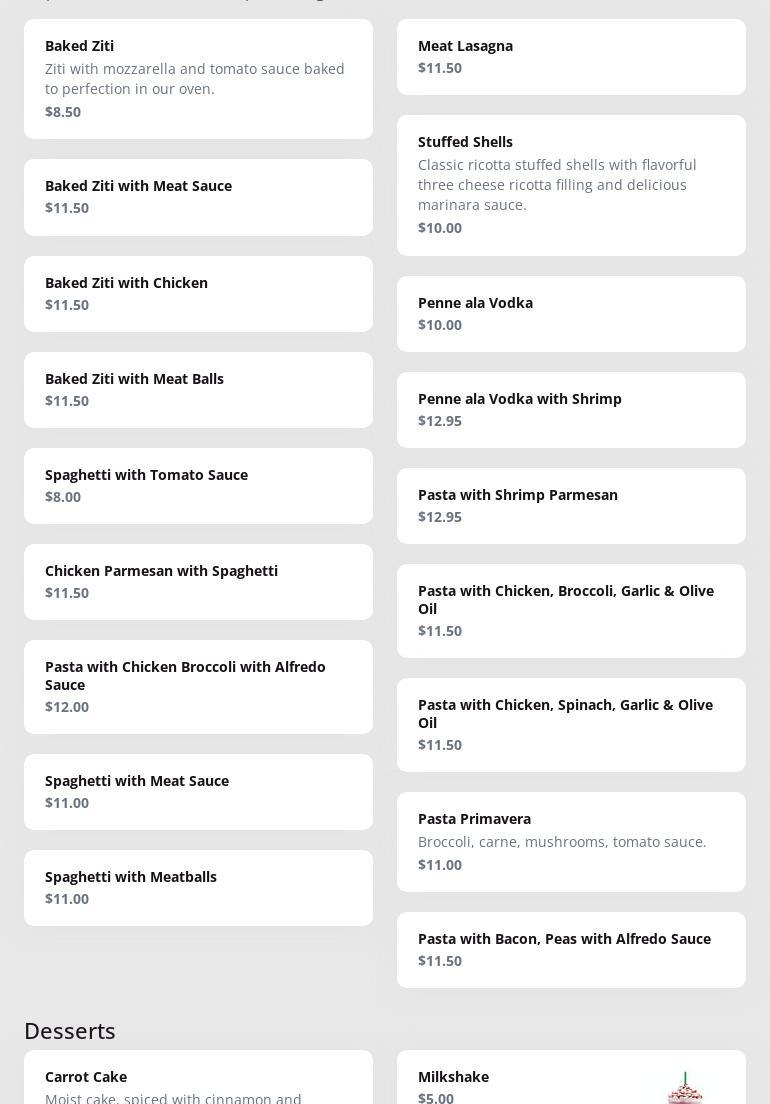Select Spaghetti with Meat Sauce
770x1104 pixels.
[198, 792]
